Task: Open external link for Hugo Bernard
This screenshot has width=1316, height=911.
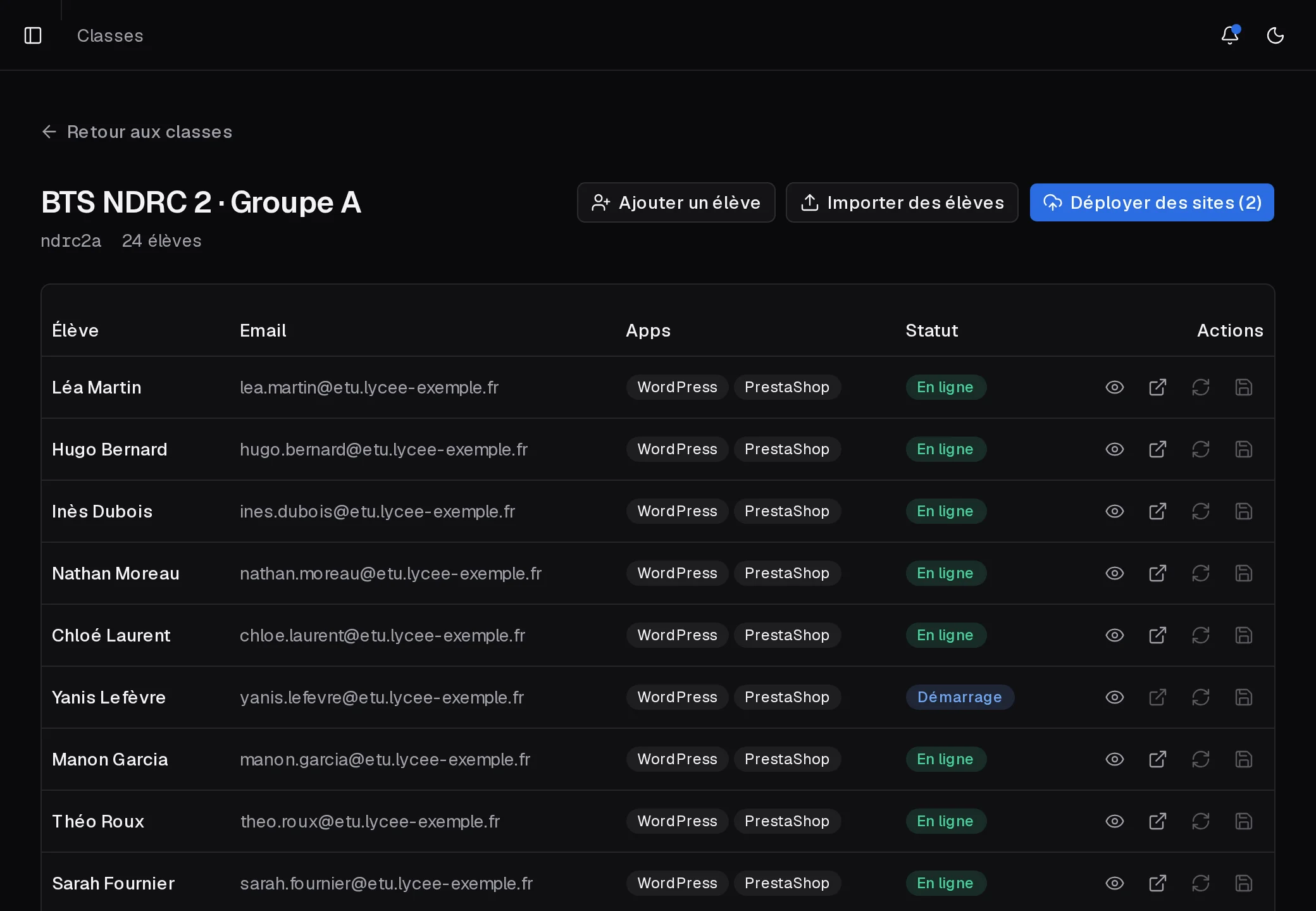Action: click(x=1158, y=449)
